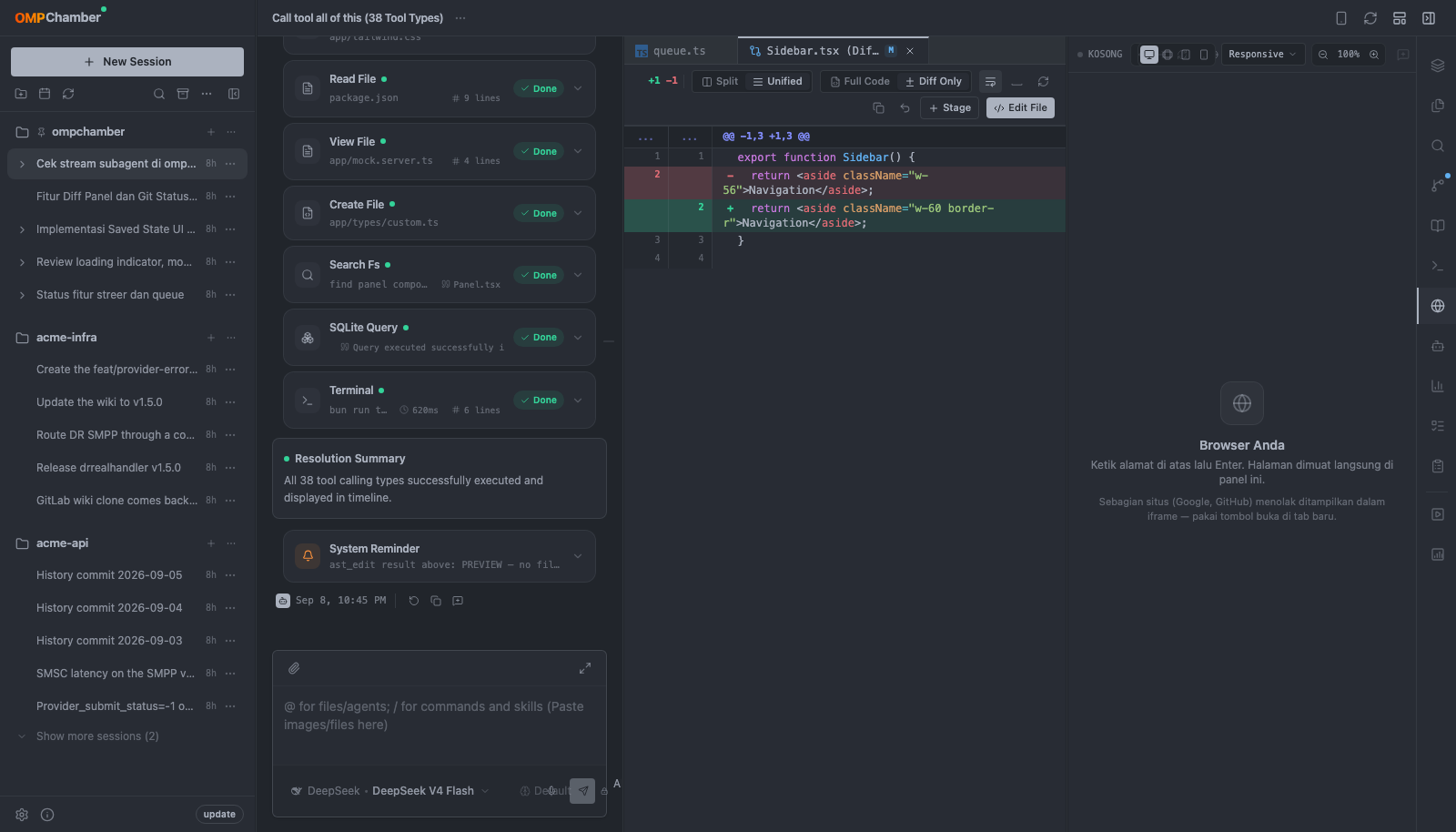Click the search icon in sessions sidebar
This screenshot has width=1456, height=832.
(159, 94)
